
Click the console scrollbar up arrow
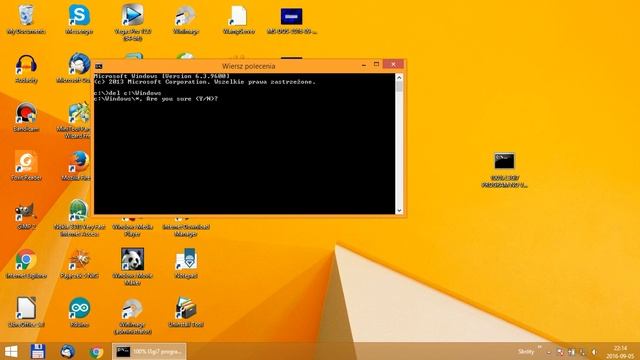click(x=399, y=78)
